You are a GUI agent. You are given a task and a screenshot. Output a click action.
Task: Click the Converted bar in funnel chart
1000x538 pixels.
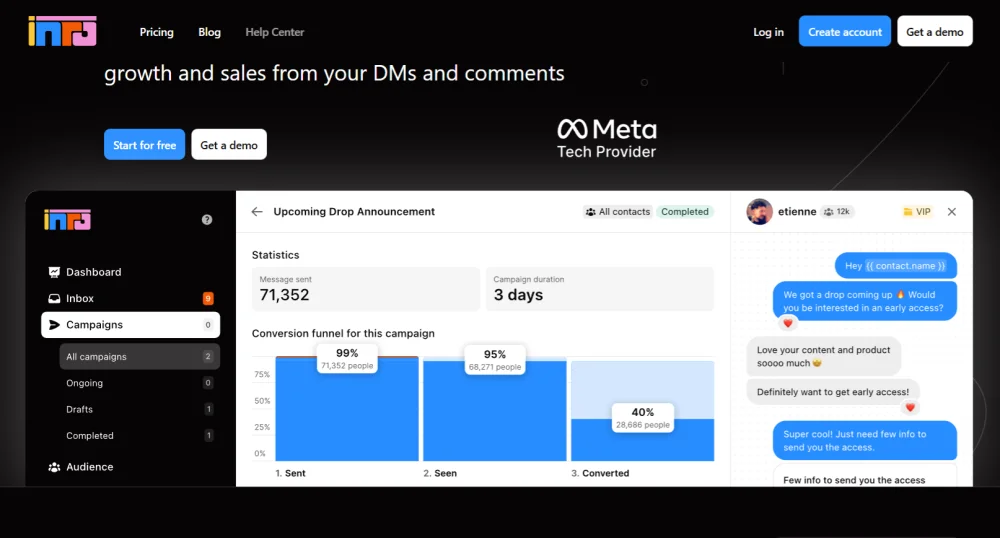pos(642,440)
